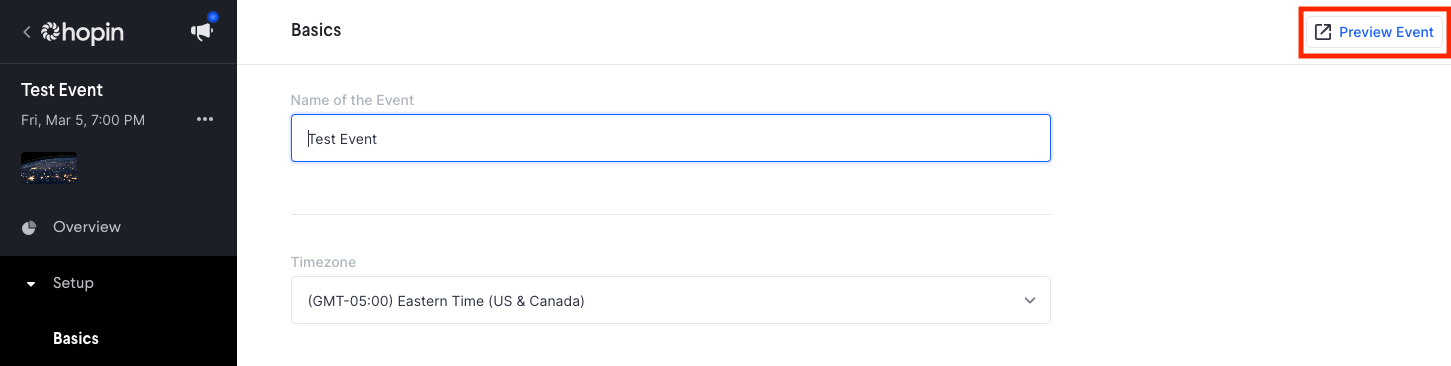Screen dimensions: 1451x366
Task: Focus the Name of the Event field
Action: (670, 138)
